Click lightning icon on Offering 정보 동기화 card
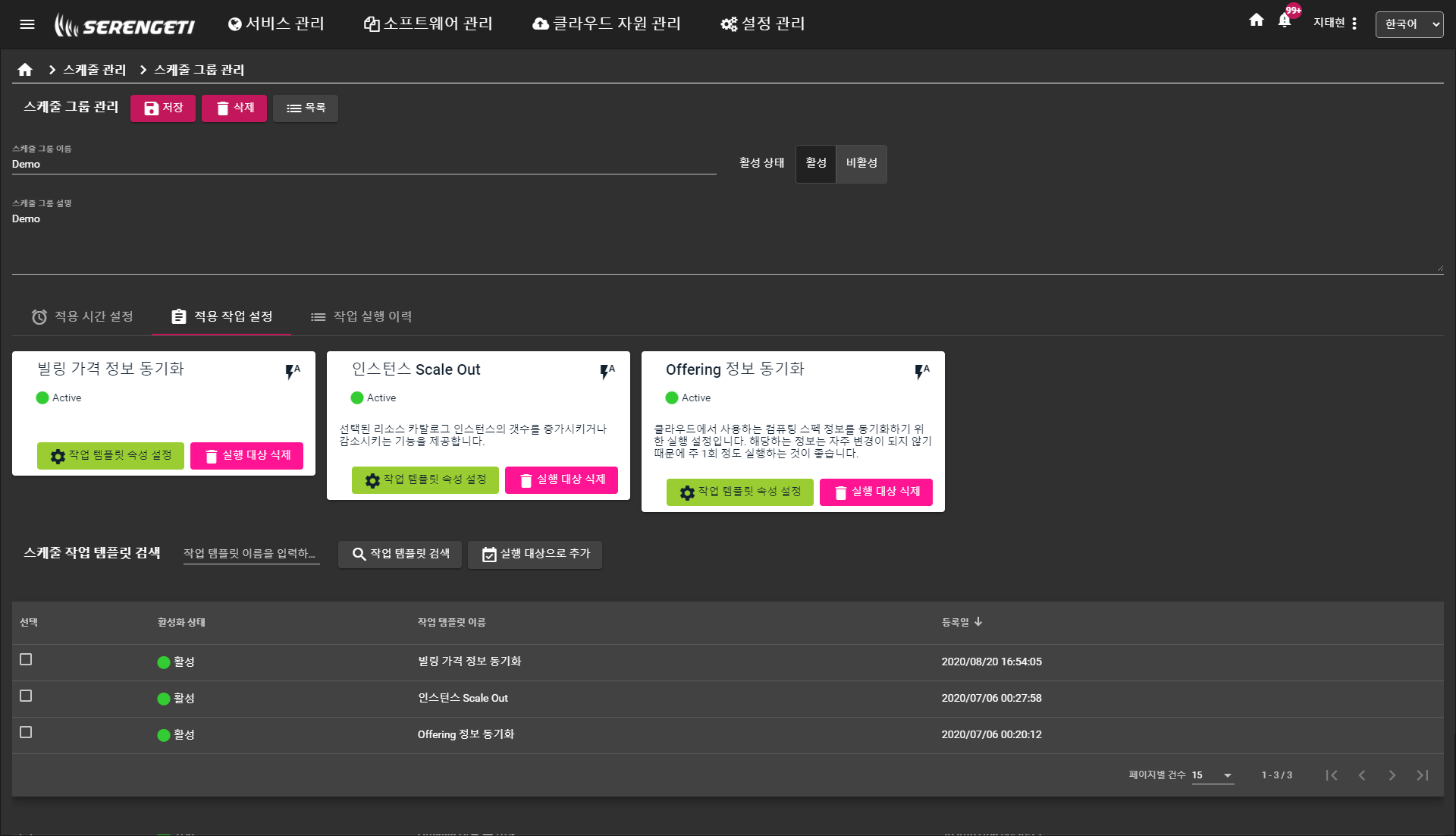 coord(921,371)
